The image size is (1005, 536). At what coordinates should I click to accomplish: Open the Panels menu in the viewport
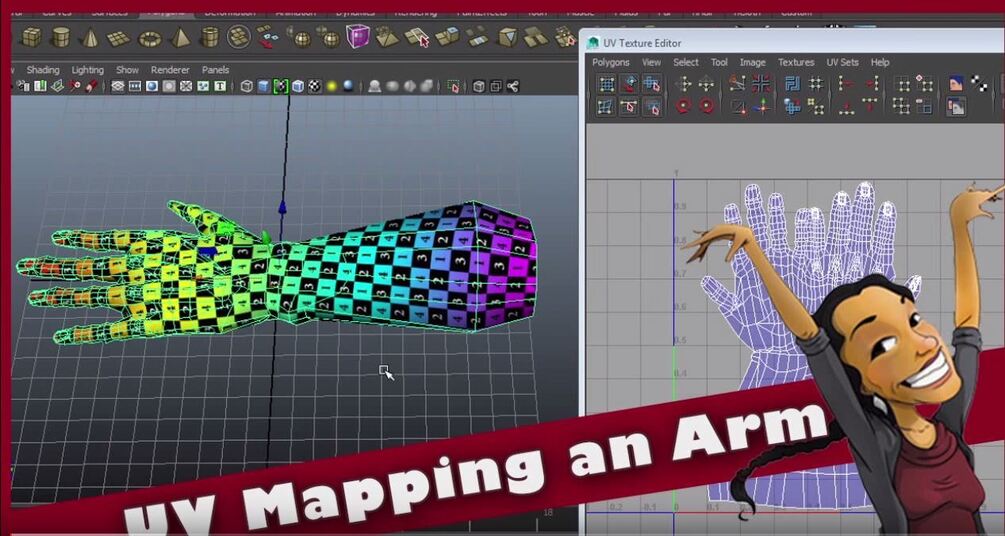[215, 70]
